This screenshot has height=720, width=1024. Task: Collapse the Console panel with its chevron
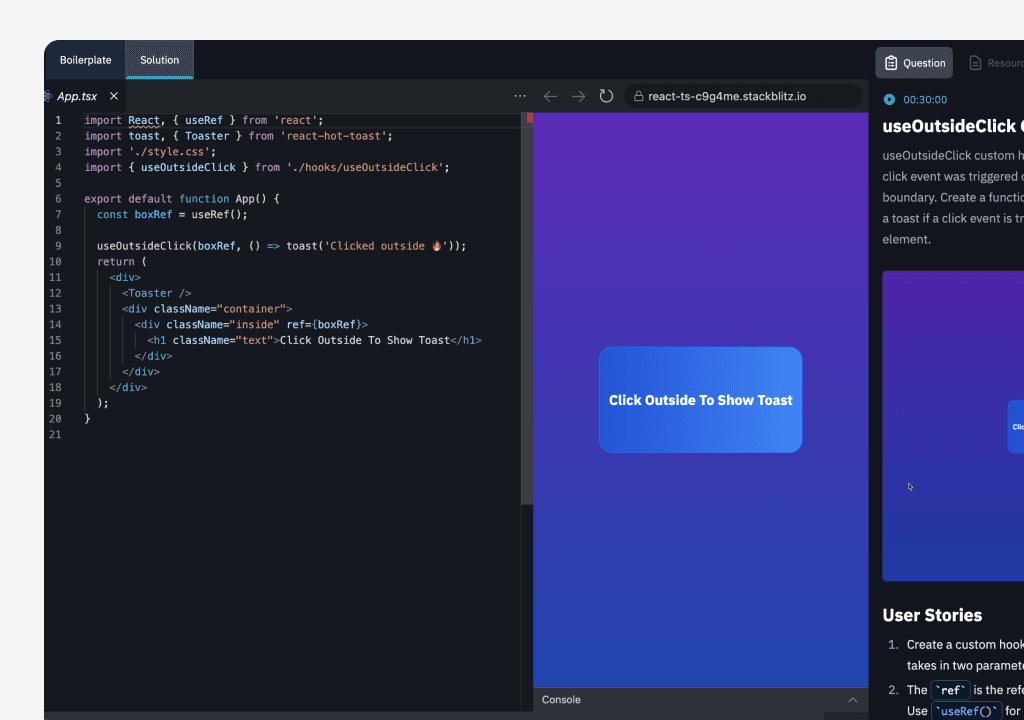tap(853, 700)
